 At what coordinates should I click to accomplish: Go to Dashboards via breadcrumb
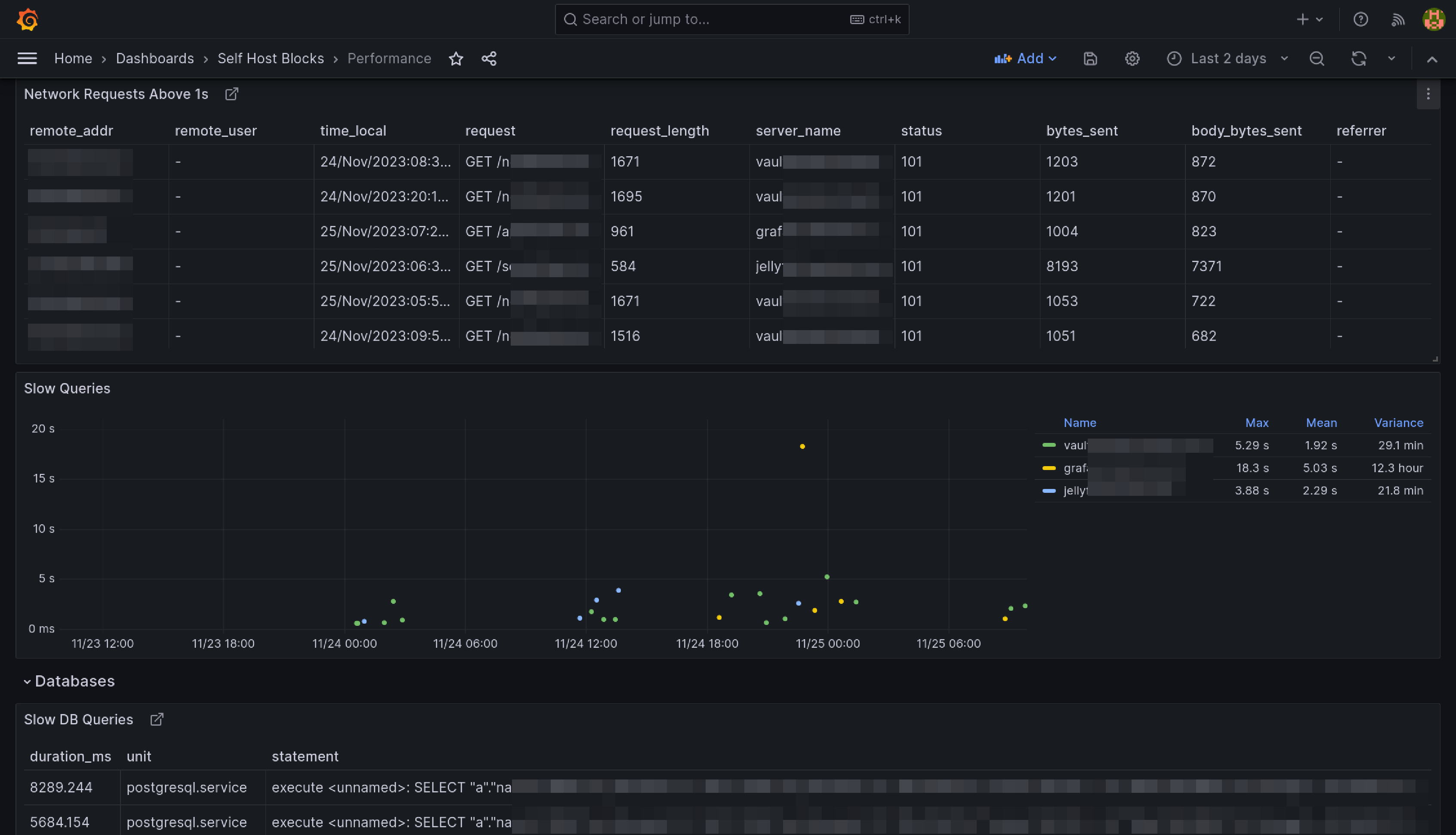tap(155, 59)
